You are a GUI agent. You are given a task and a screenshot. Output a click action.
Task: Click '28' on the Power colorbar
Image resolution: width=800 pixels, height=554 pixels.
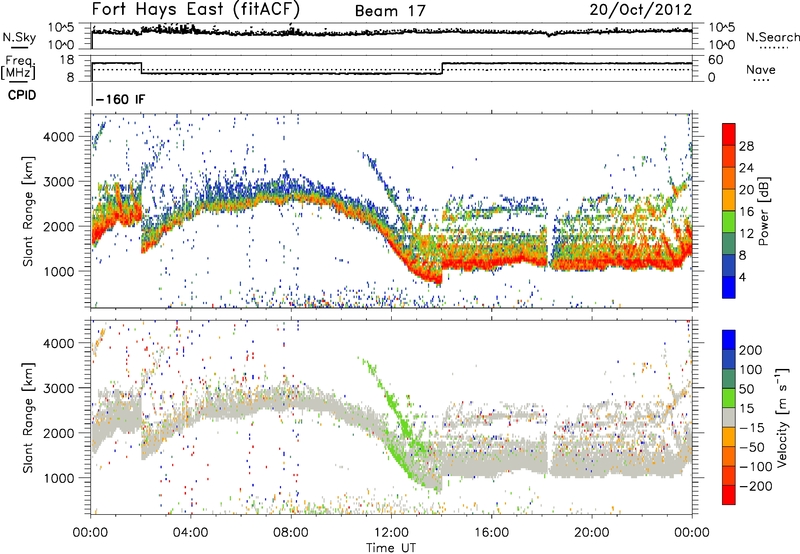click(x=746, y=146)
